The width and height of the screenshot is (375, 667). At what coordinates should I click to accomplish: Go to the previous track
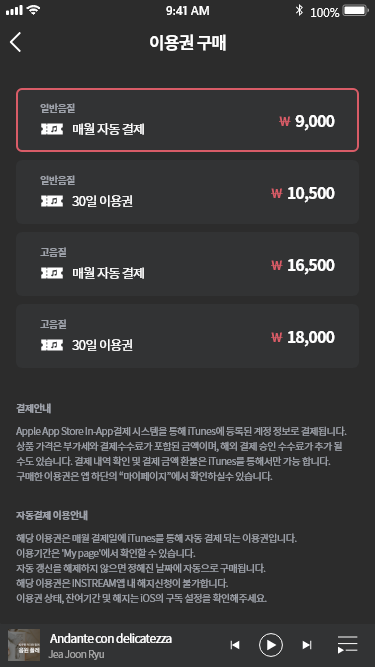235,645
